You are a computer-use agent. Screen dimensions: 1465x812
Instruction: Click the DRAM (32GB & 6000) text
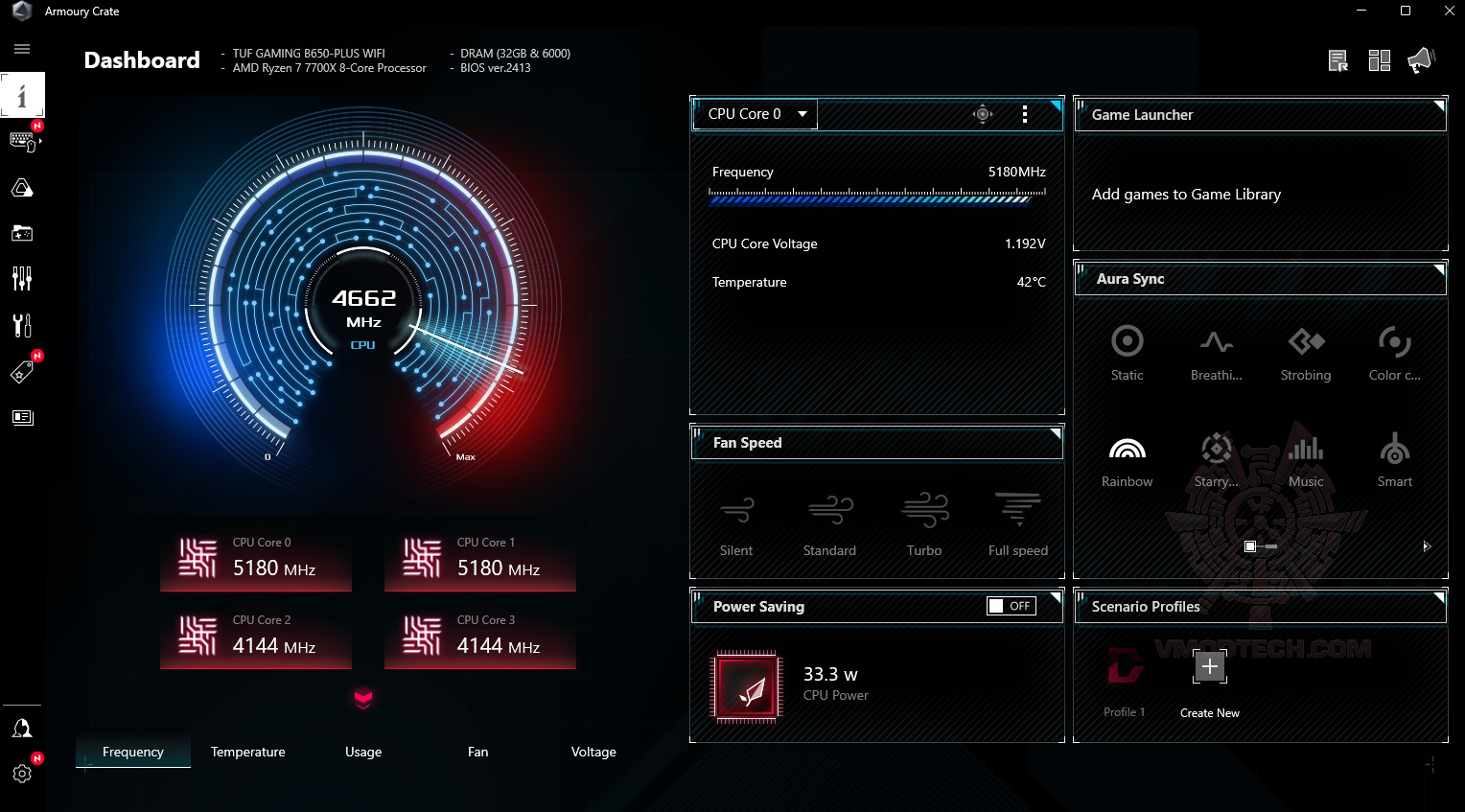pyautogui.click(x=515, y=54)
